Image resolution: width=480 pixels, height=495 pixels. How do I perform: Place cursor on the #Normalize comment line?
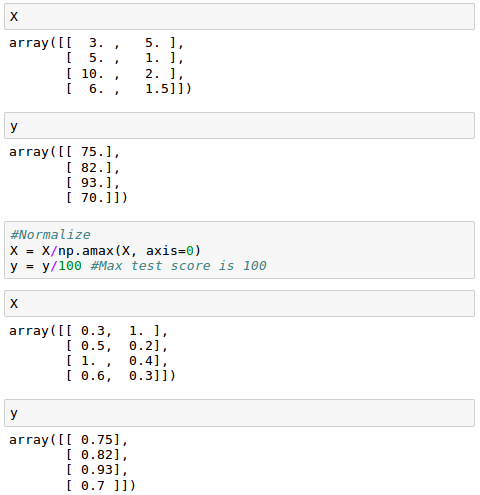pyautogui.click(x=50, y=235)
